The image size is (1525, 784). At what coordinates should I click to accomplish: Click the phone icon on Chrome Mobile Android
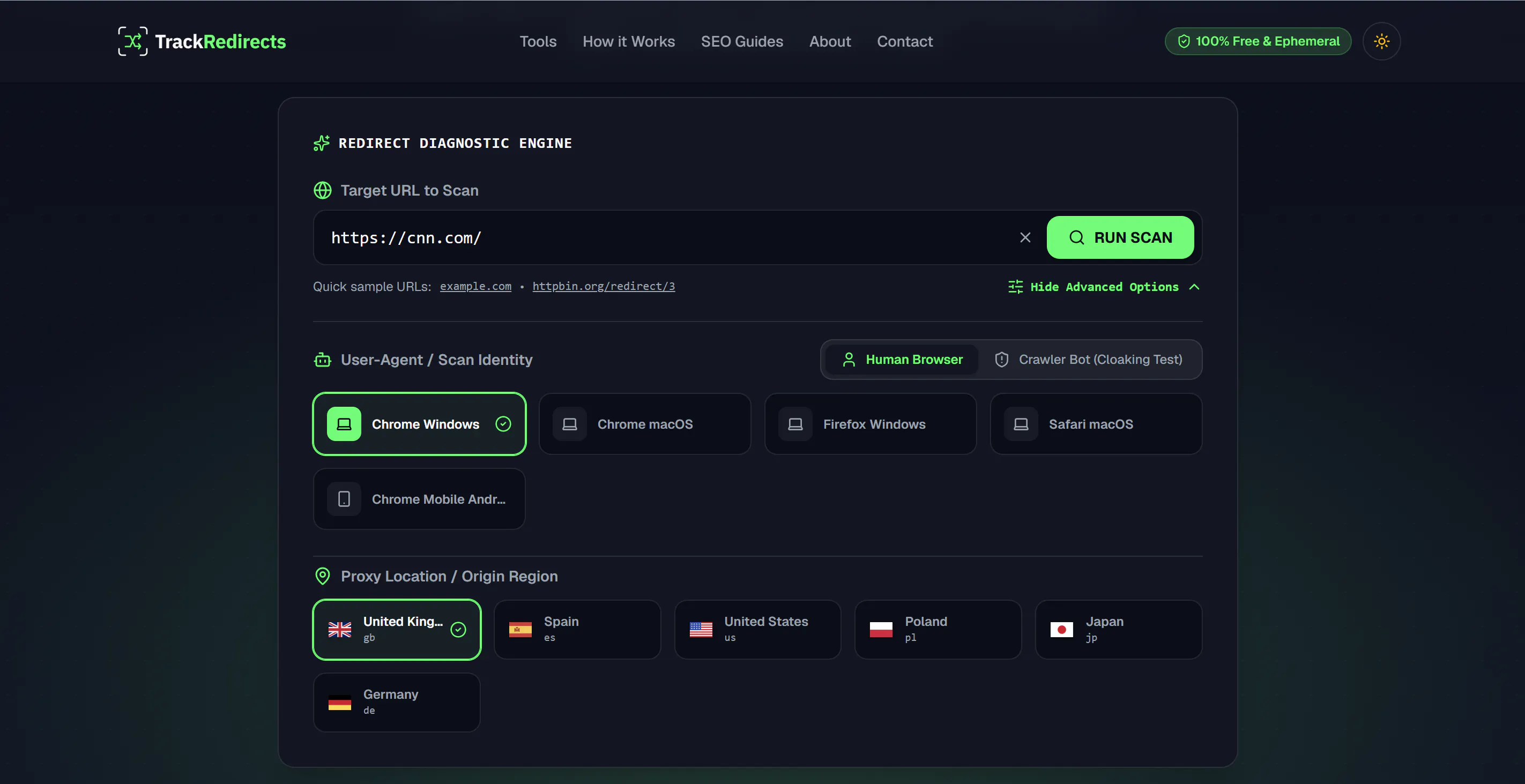coord(344,499)
